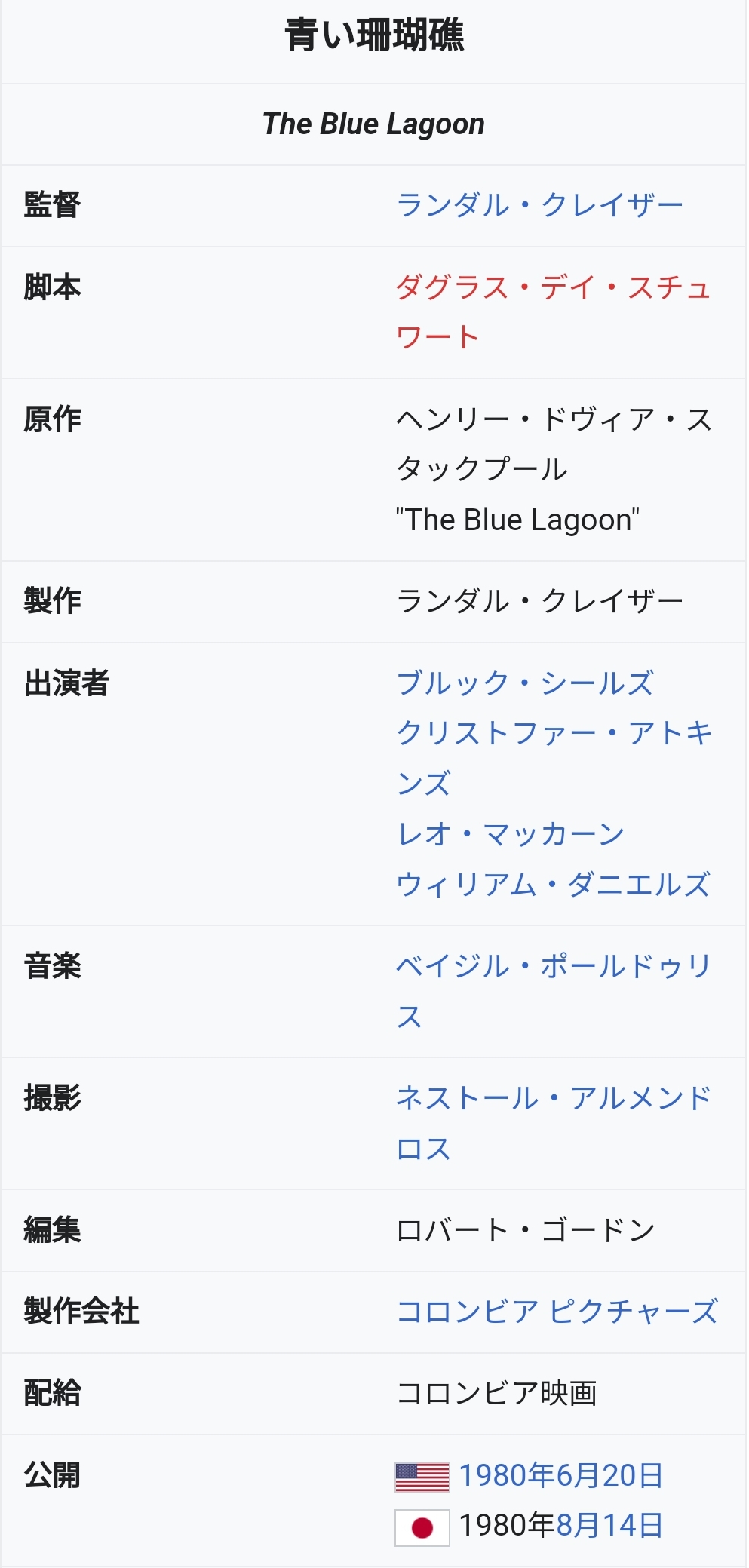Image resolution: width=749 pixels, height=1568 pixels.
Task: Open director link ランダル・クレイザー
Action: [539, 205]
